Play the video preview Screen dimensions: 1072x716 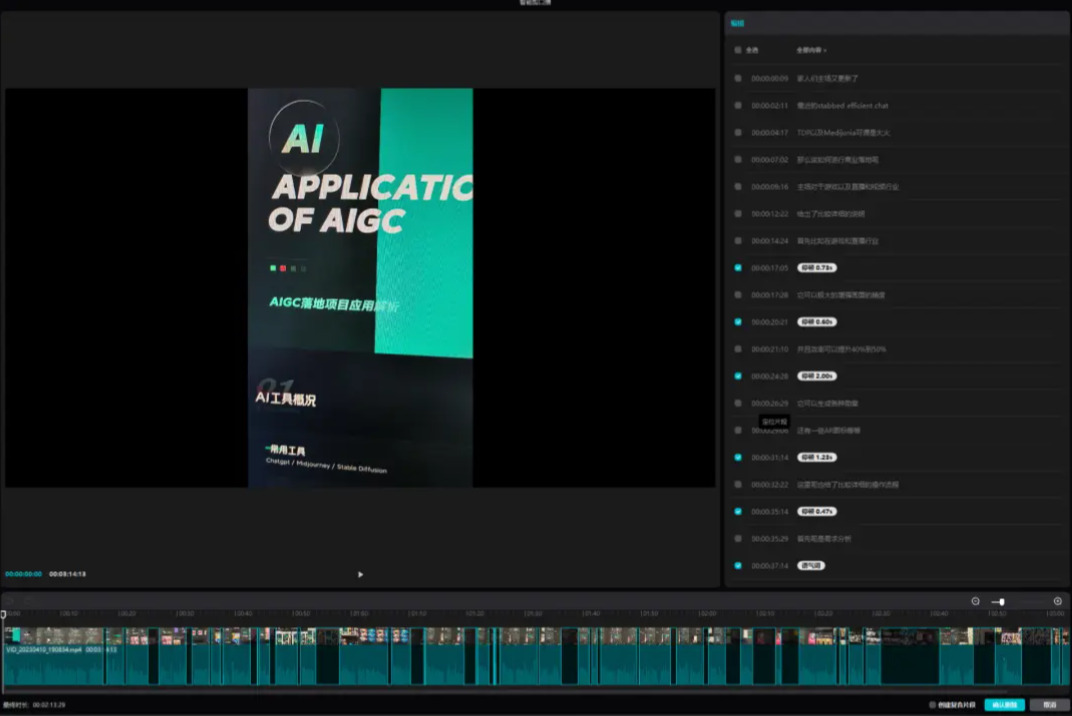point(360,574)
